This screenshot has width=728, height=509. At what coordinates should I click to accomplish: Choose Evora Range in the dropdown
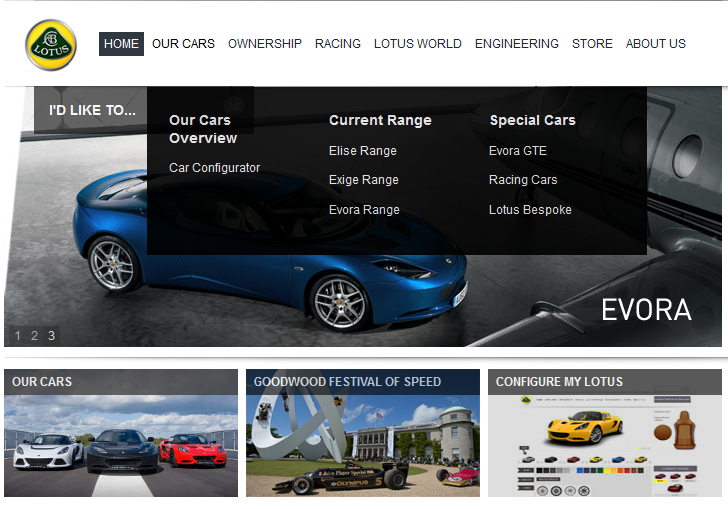coord(364,210)
